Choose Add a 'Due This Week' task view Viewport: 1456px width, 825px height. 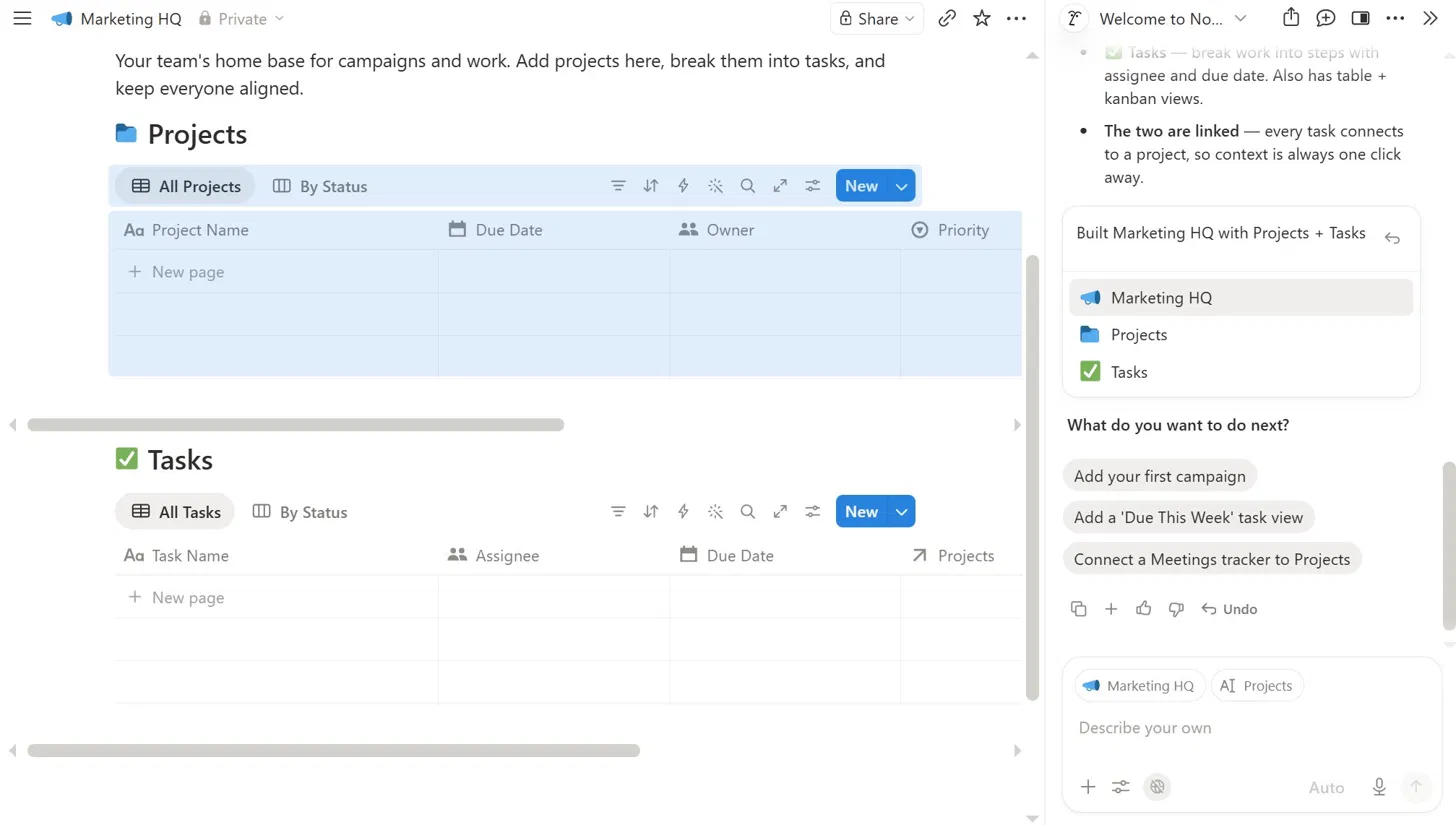pos(1188,518)
